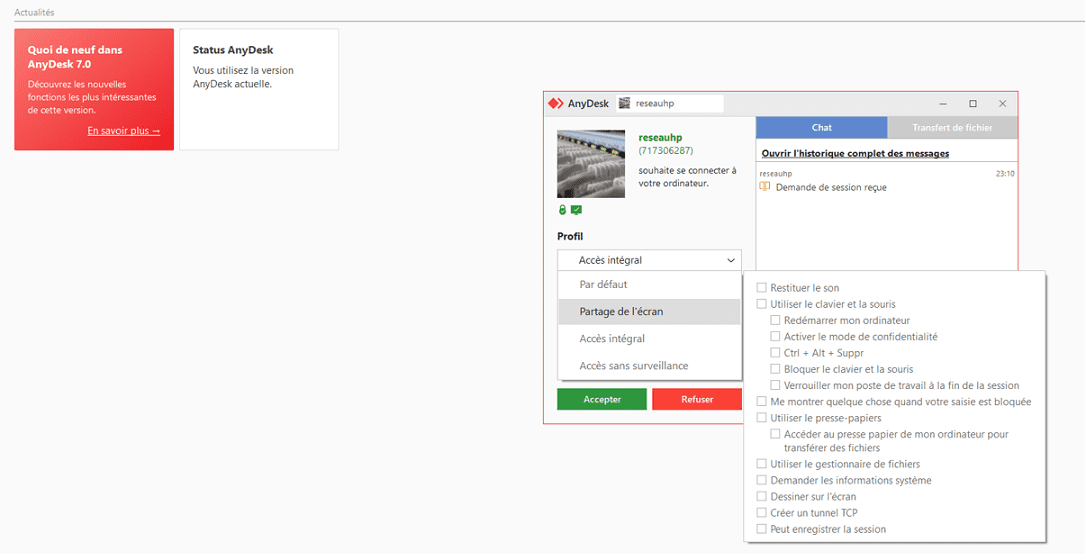
Task: Click the reseauhp tab avatar icon
Action: pos(624,103)
